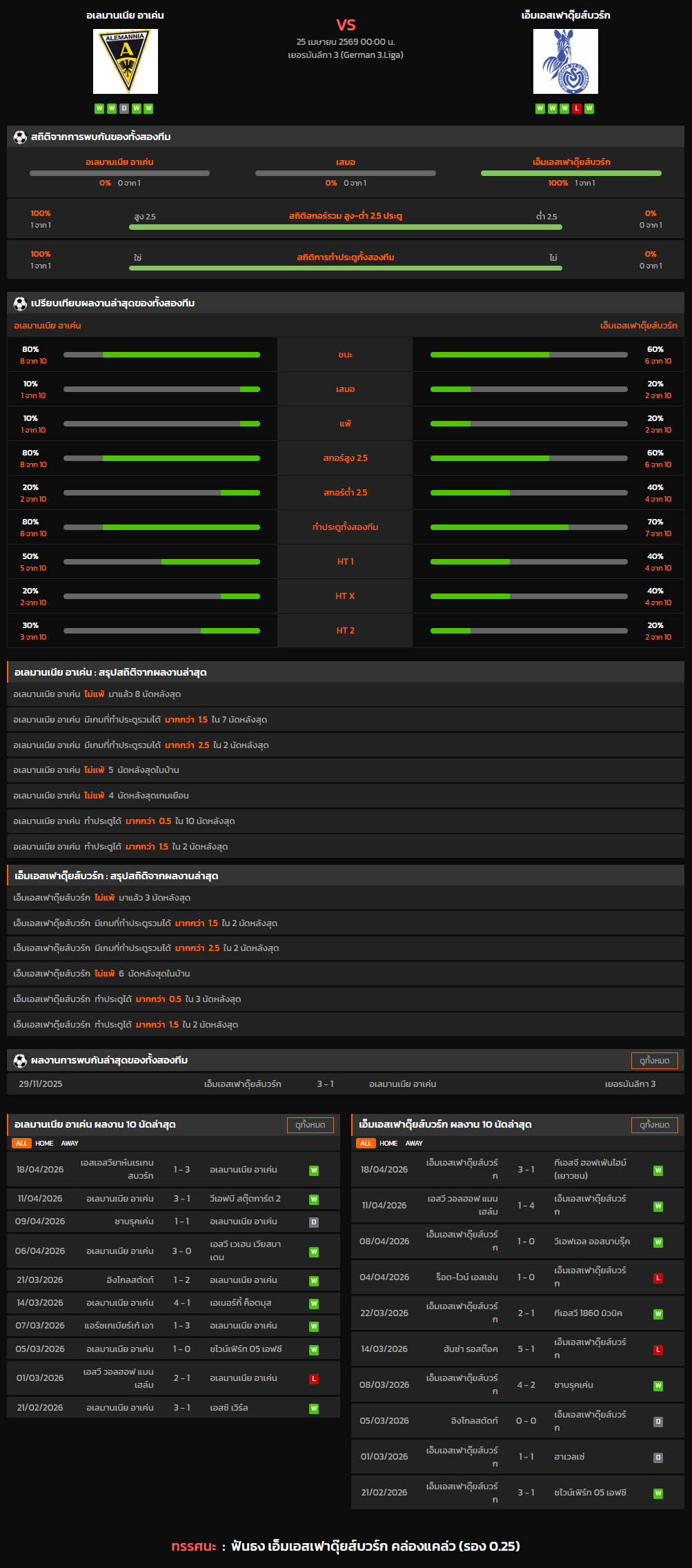Image resolution: width=692 pixels, height=1568 pixels.
Task: Click the MSV Duisburg zebra logo
Action: click(x=565, y=61)
